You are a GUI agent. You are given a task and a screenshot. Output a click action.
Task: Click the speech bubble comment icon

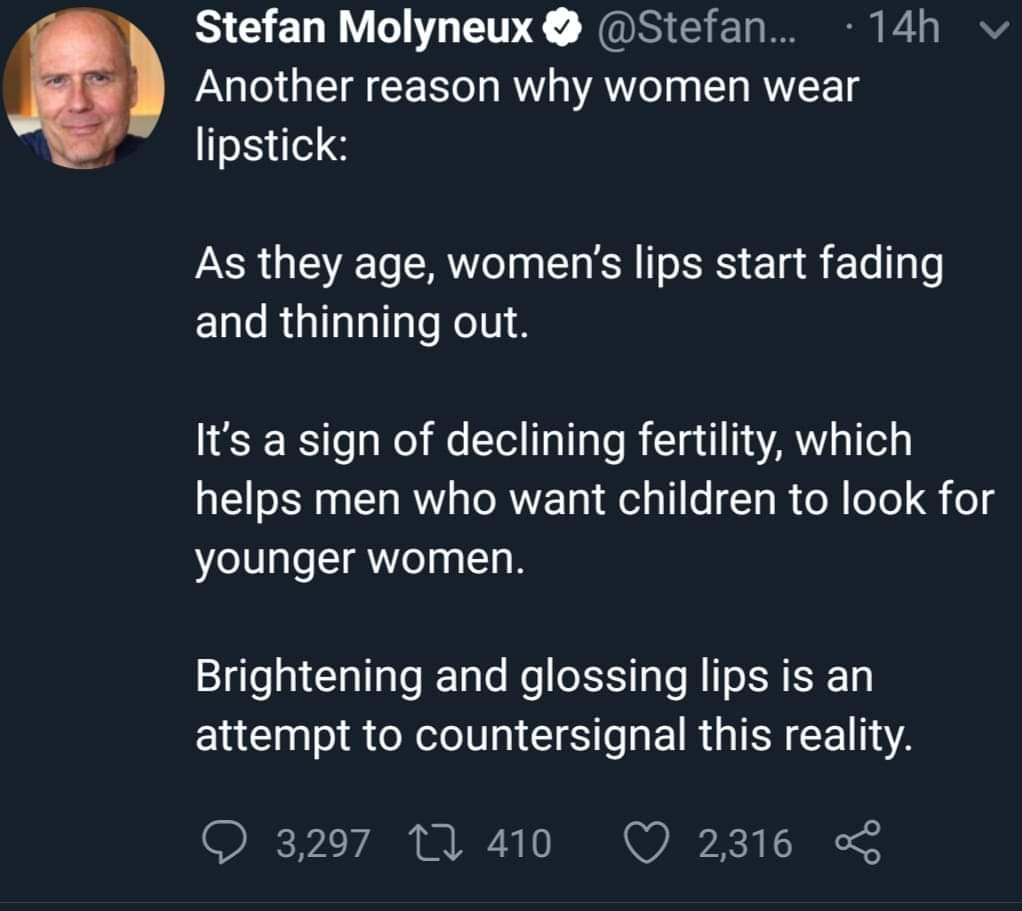point(224,843)
